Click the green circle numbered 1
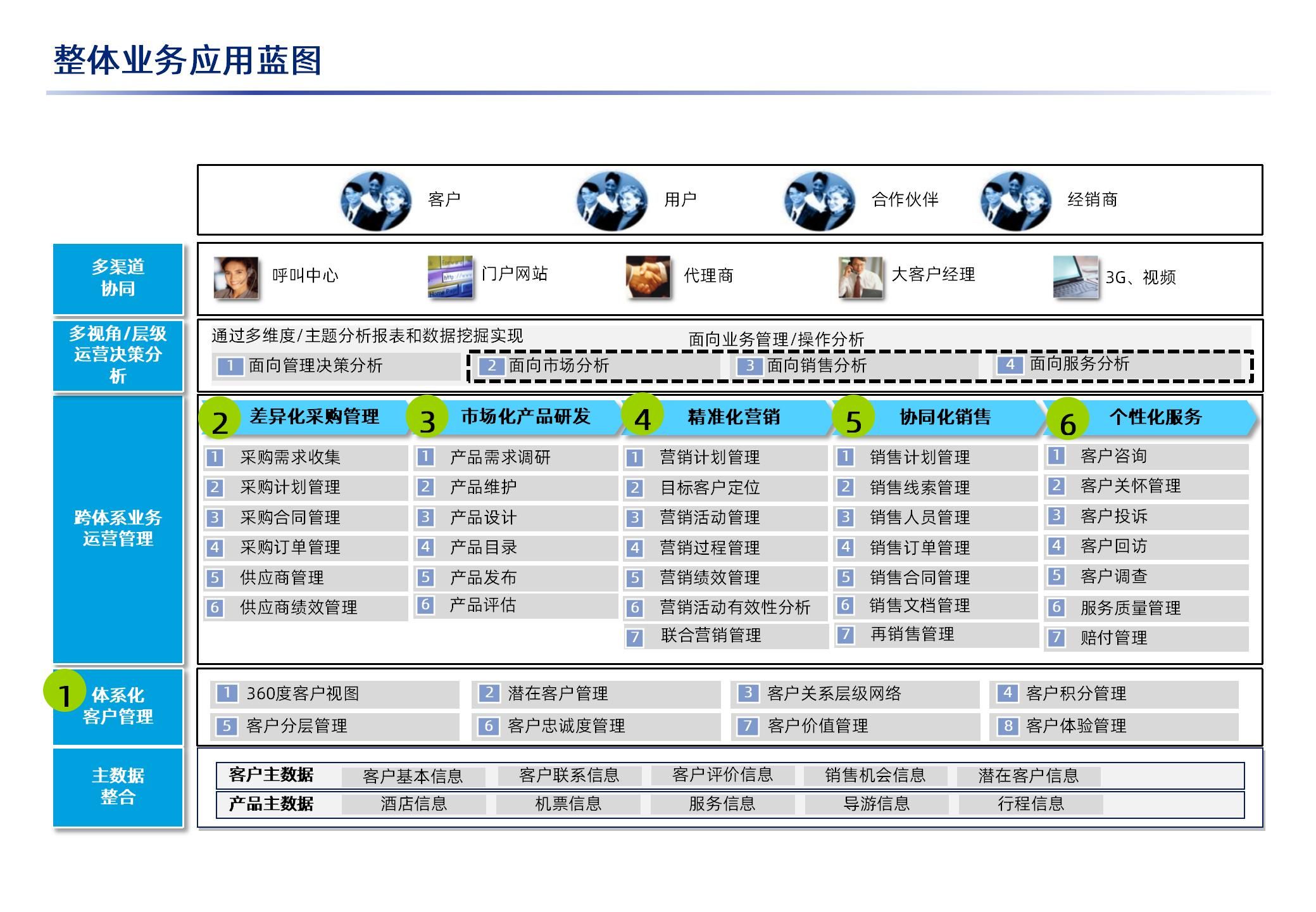Viewport: 1316px width, 912px height. (65, 691)
